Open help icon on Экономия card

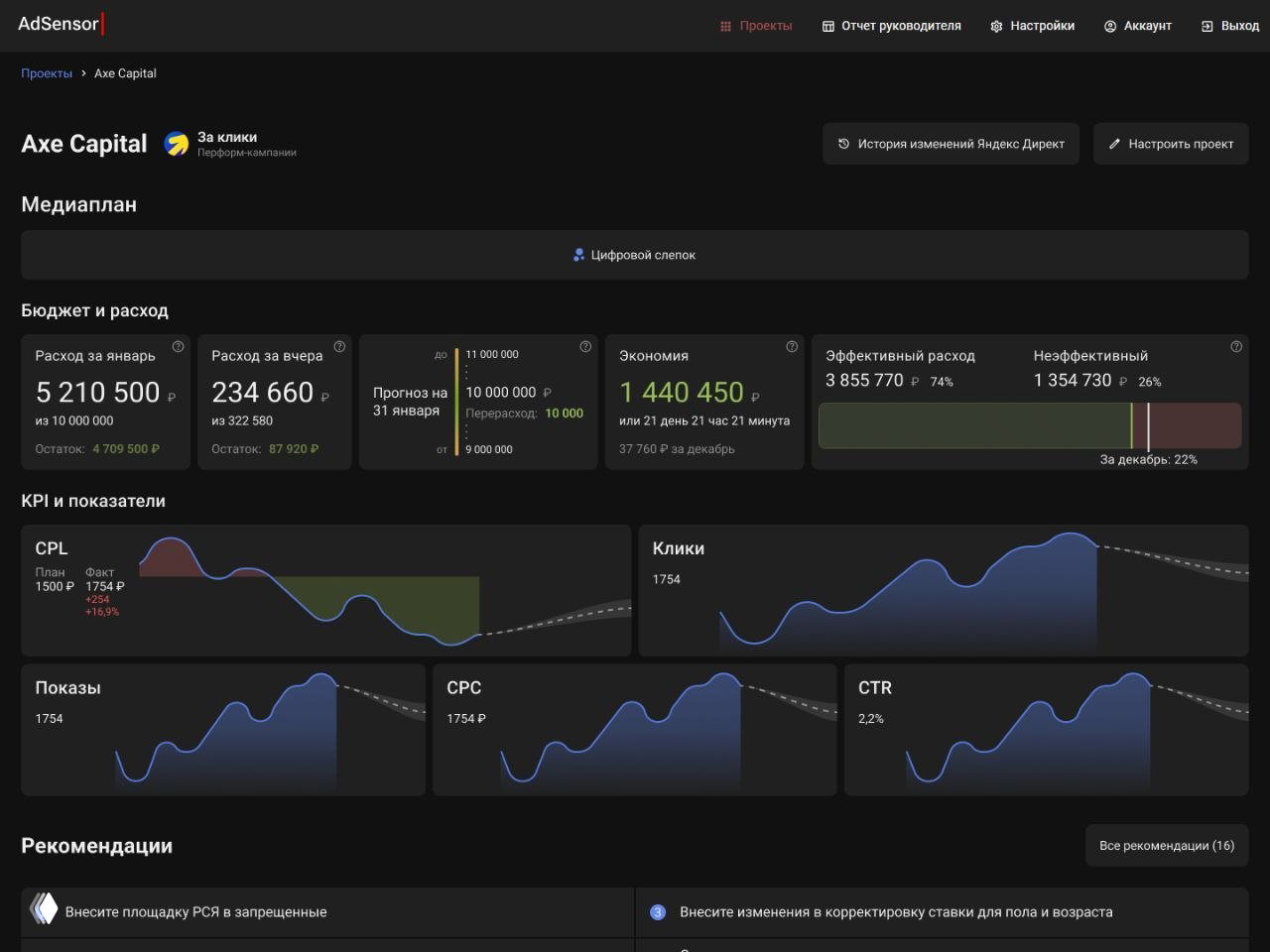point(792,347)
